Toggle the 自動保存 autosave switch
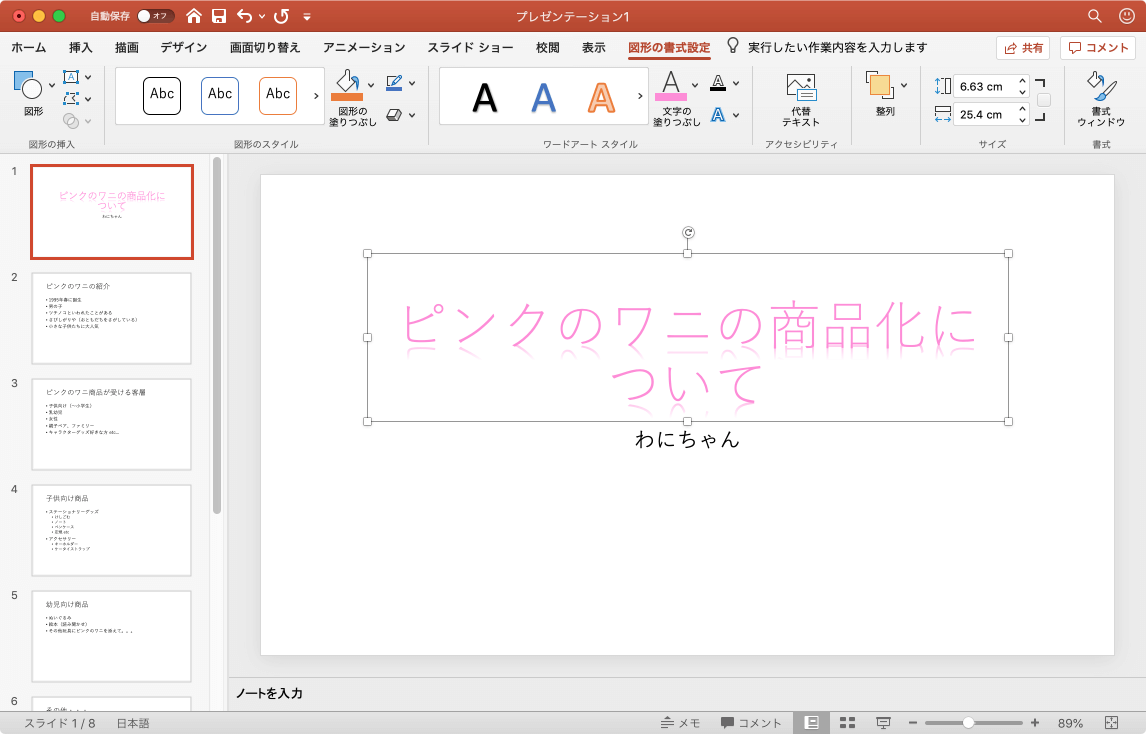This screenshot has width=1146, height=734. pos(155,16)
